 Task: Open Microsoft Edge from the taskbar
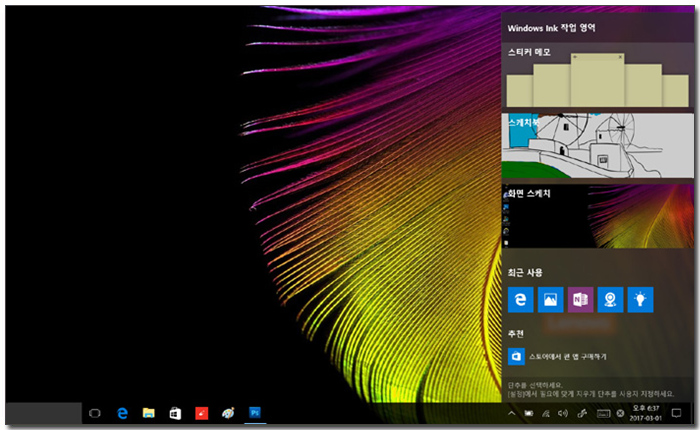(122, 412)
